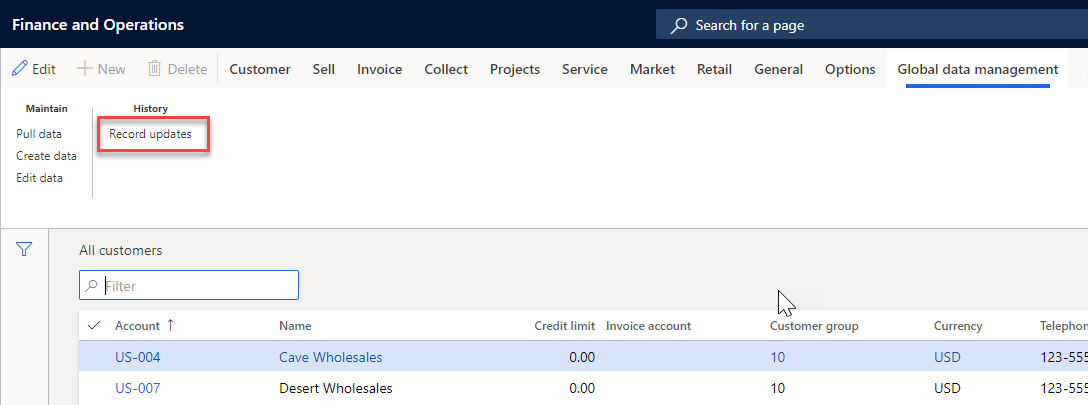Click the Delete trash button

tap(178, 69)
